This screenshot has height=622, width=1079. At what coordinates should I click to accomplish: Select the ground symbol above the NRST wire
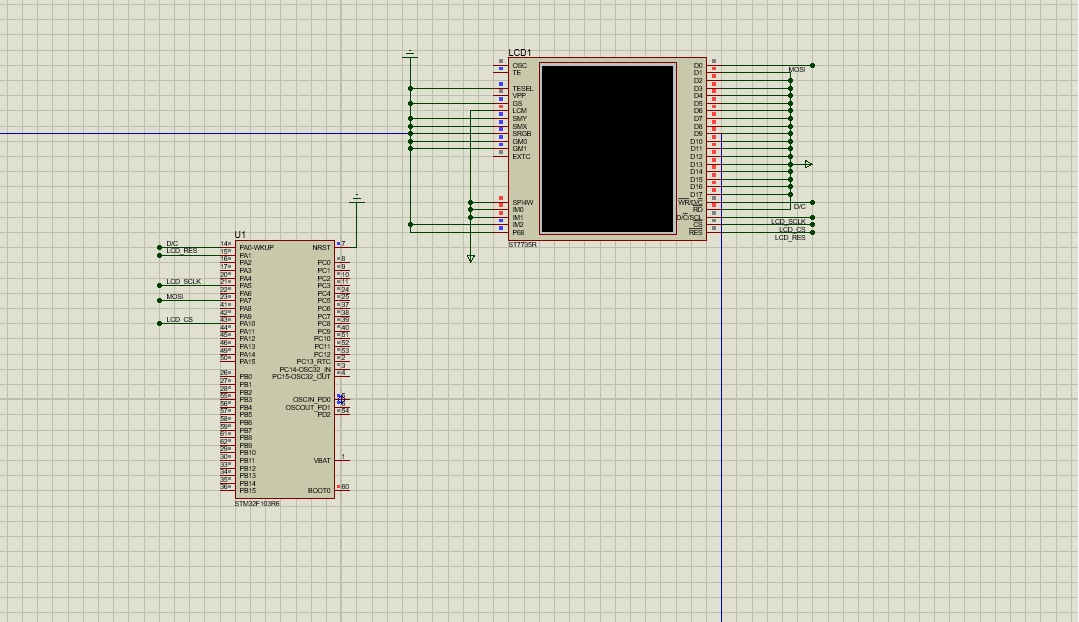pos(356,199)
